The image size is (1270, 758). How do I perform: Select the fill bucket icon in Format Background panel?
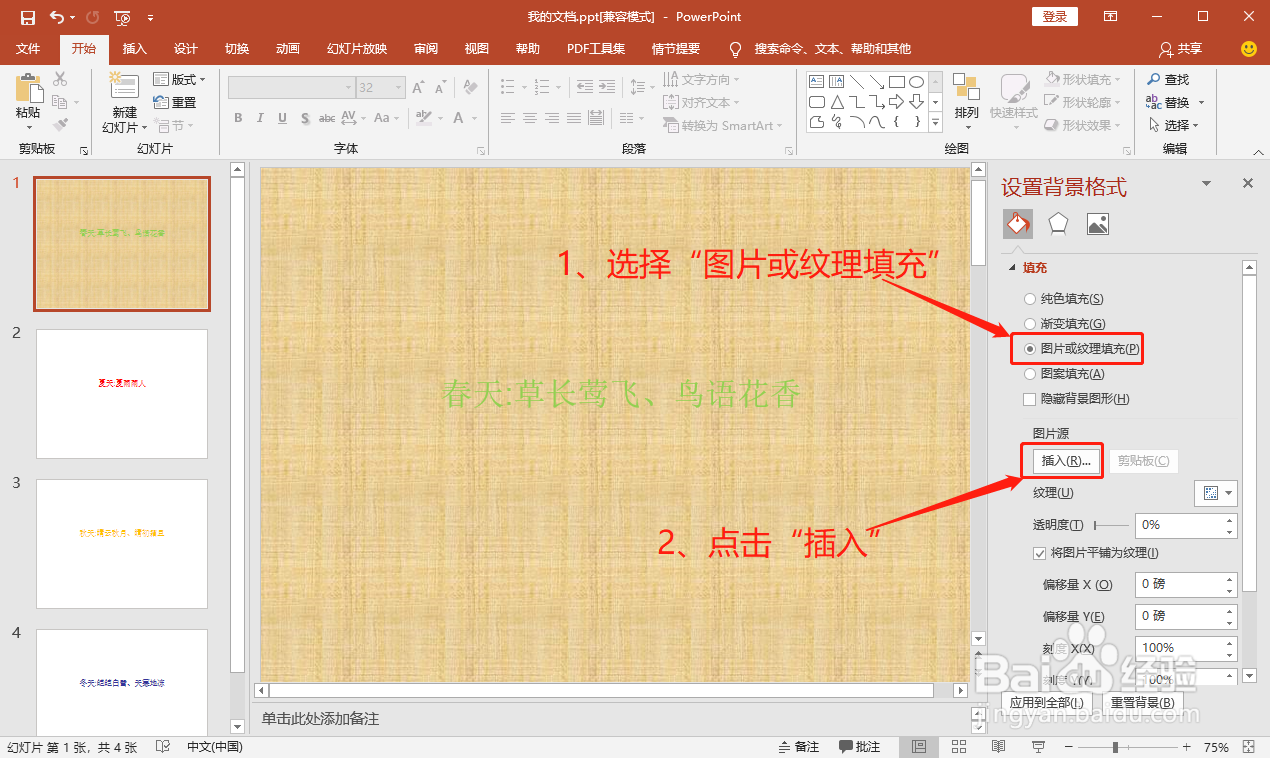click(1017, 223)
